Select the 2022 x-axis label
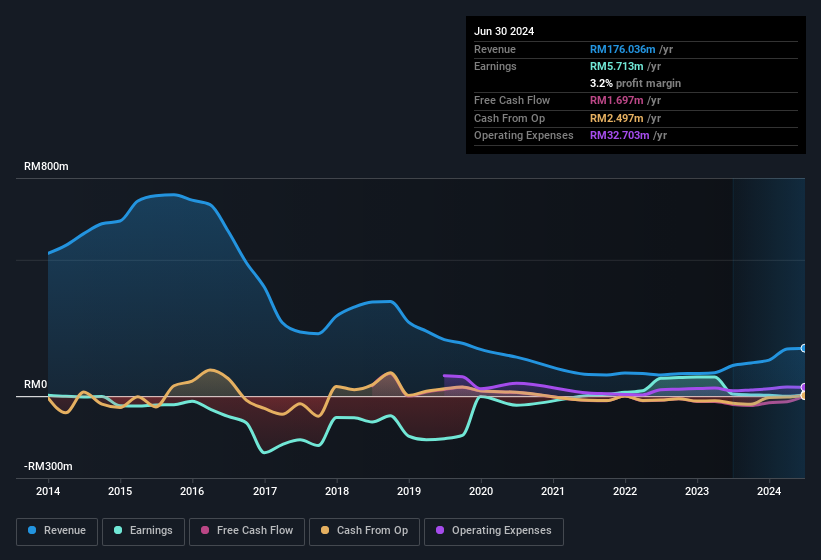 point(625,491)
